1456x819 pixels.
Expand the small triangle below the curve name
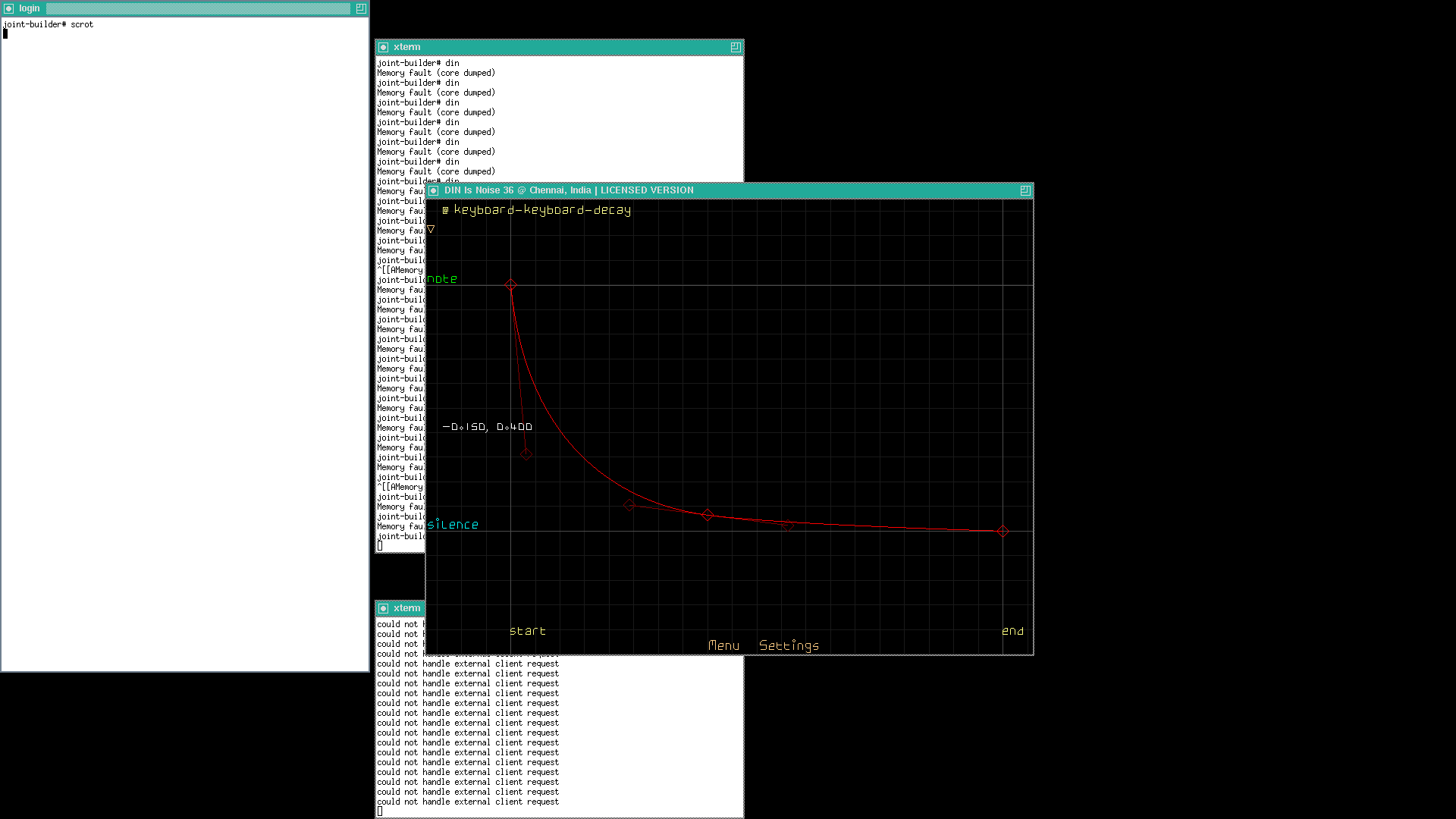point(431,229)
